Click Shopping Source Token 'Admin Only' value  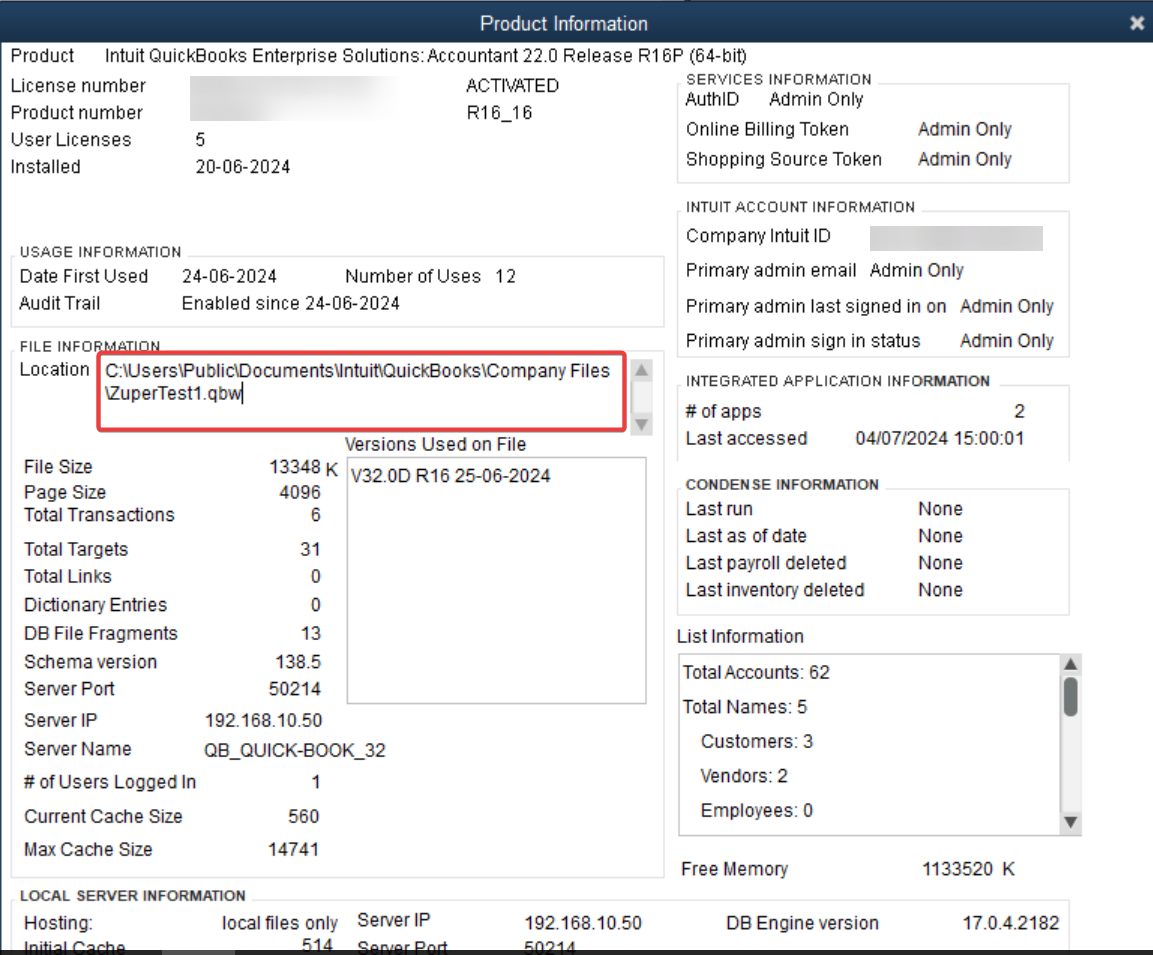[x=965, y=160]
